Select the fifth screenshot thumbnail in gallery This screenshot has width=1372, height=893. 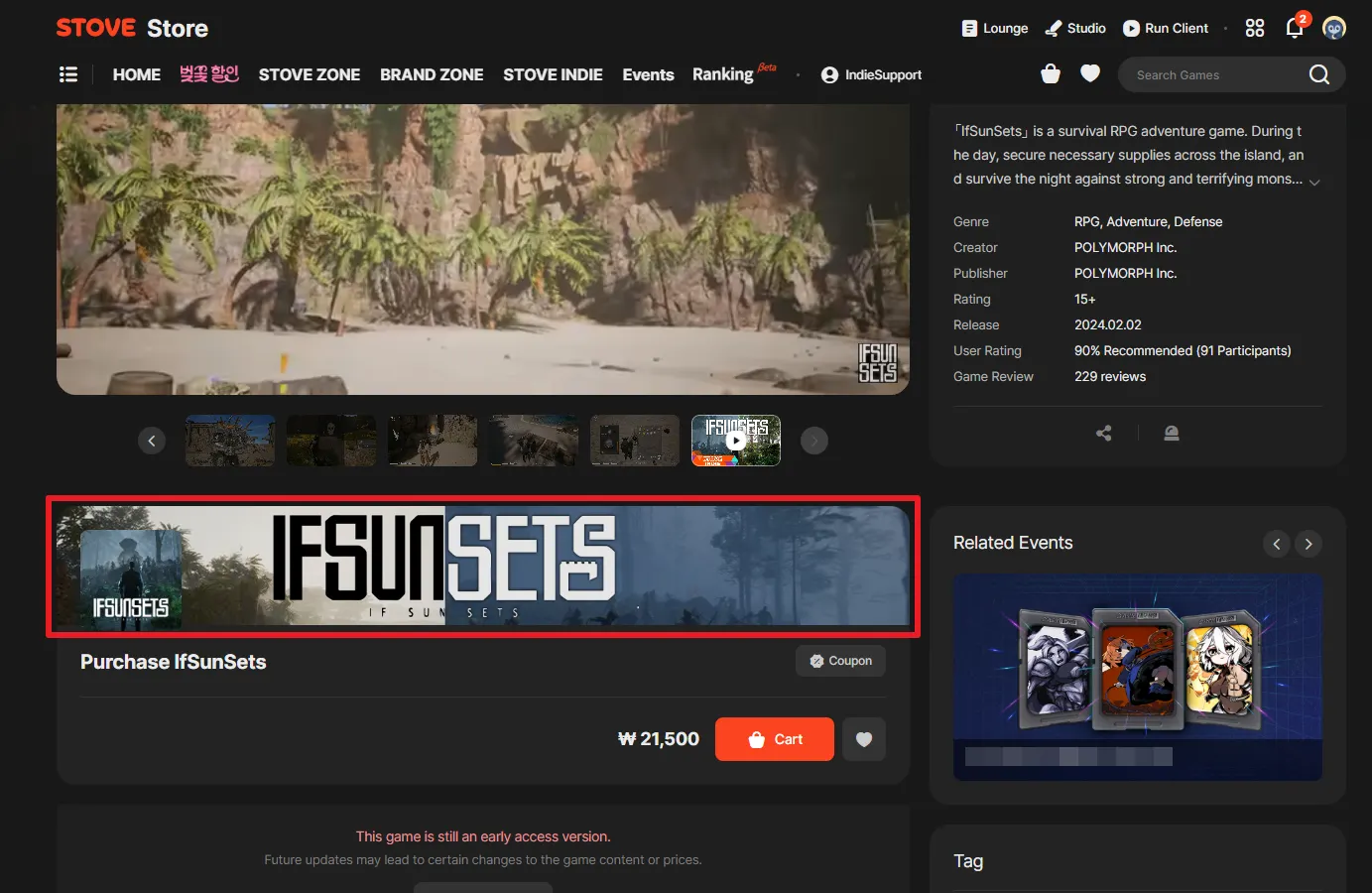point(635,441)
